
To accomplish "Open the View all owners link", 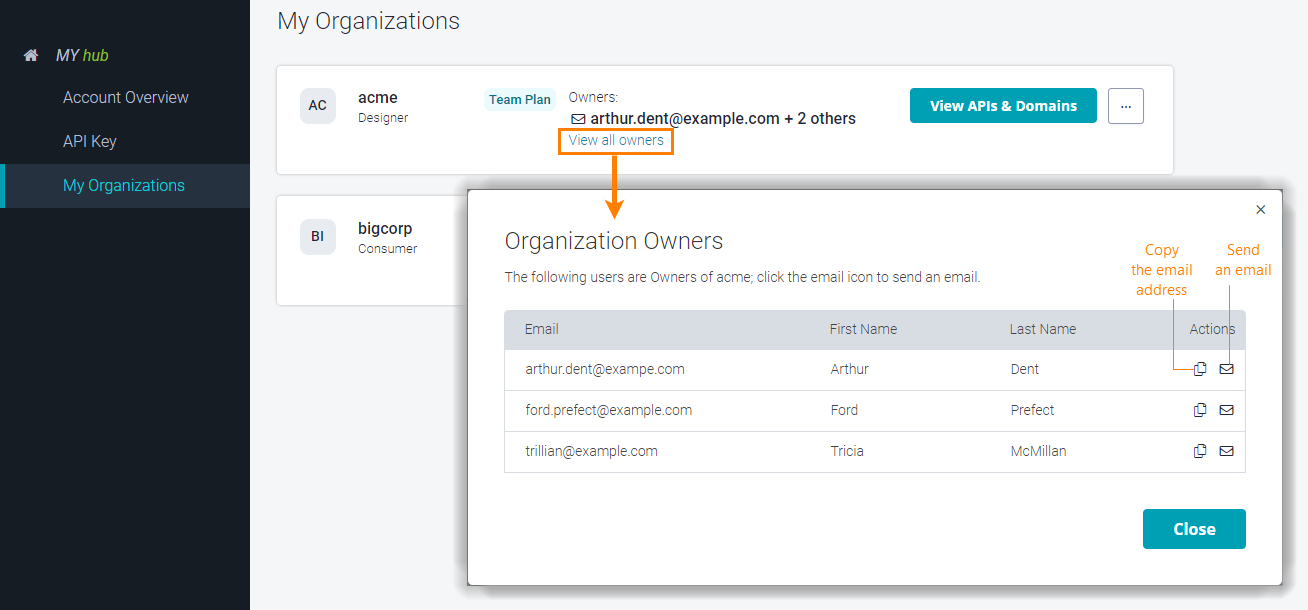I will pos(615,140).
